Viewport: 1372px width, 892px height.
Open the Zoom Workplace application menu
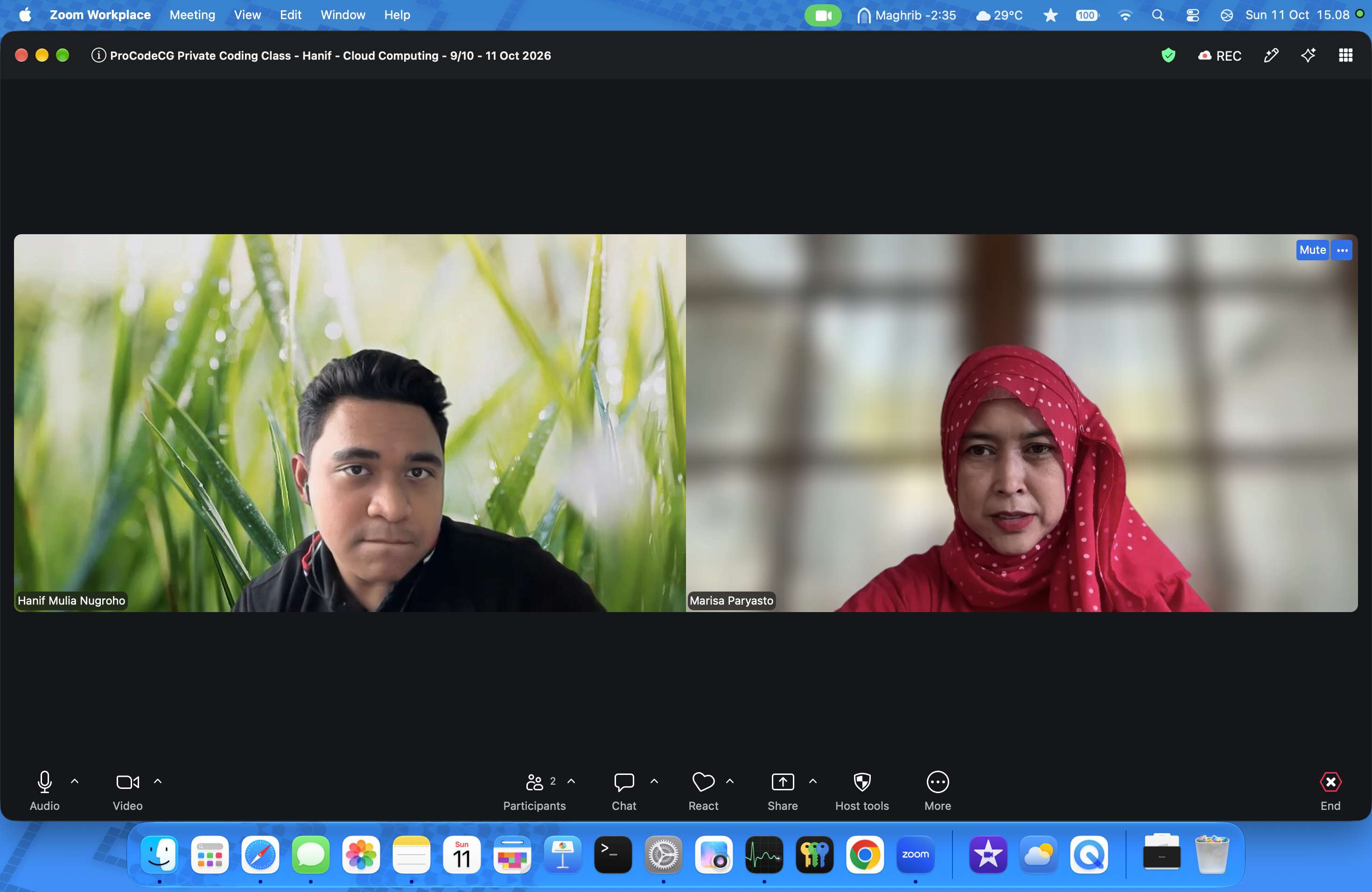(x=100, y=15)
